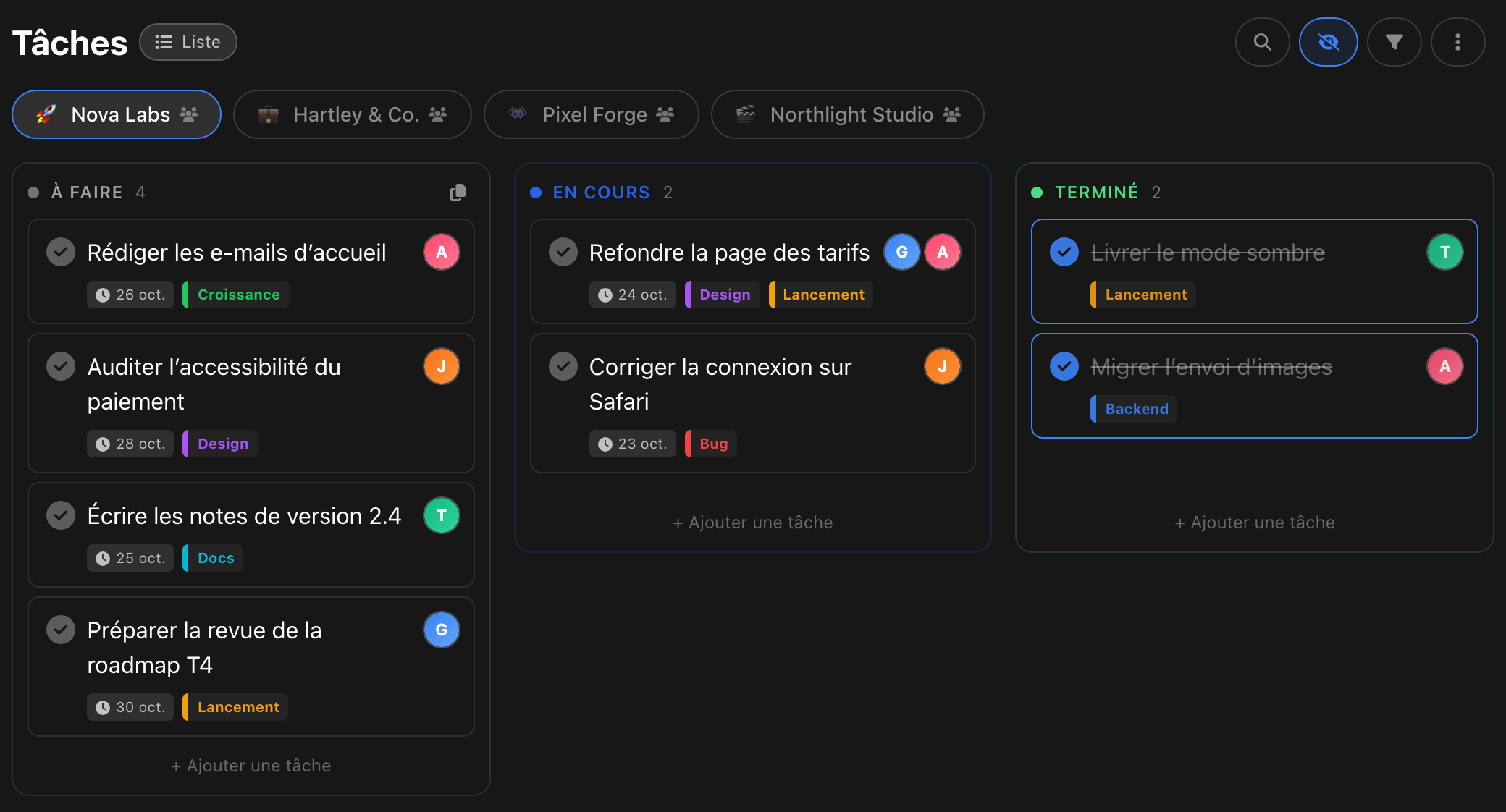This screenshot has height=812, width=1506.
Task: Click avatar A on Rédiger les e-mails card
Action: click(x=442, y=252)
